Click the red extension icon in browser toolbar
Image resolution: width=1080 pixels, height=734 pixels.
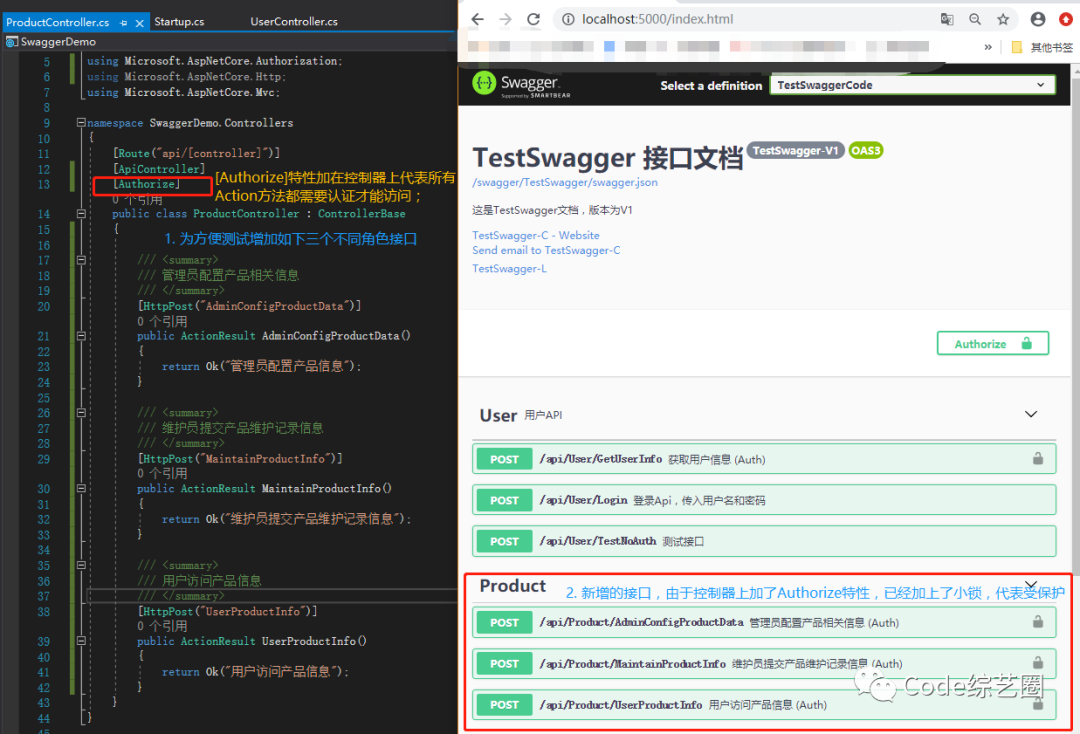tap(1066, 19)
